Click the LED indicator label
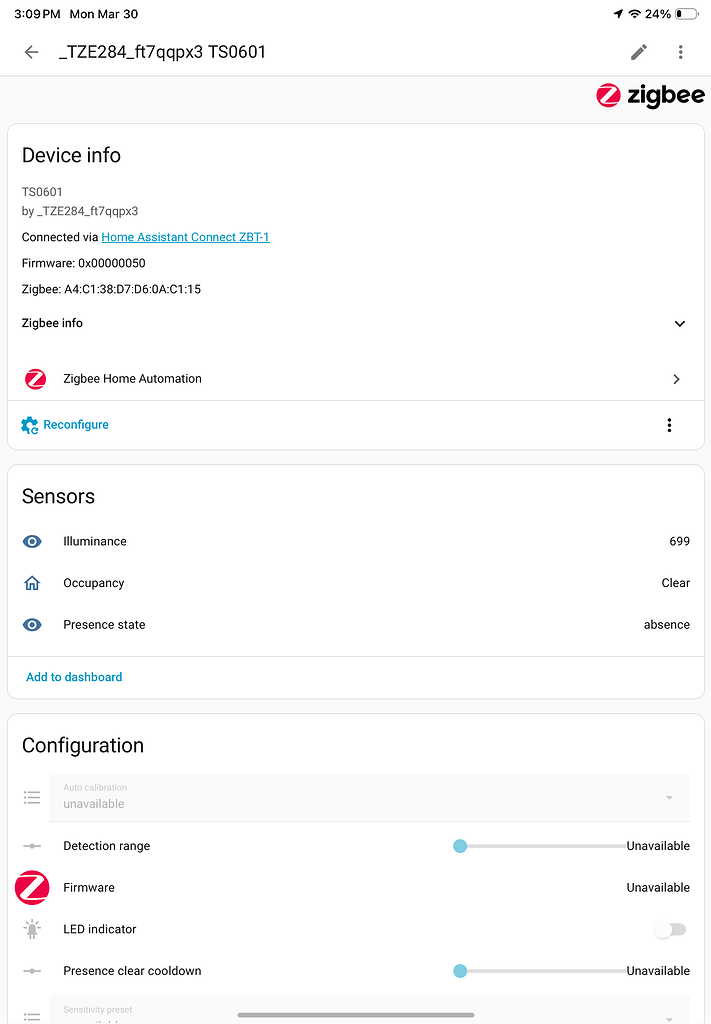The height and width of the screenshot is (1024, 711). [99, 929]
